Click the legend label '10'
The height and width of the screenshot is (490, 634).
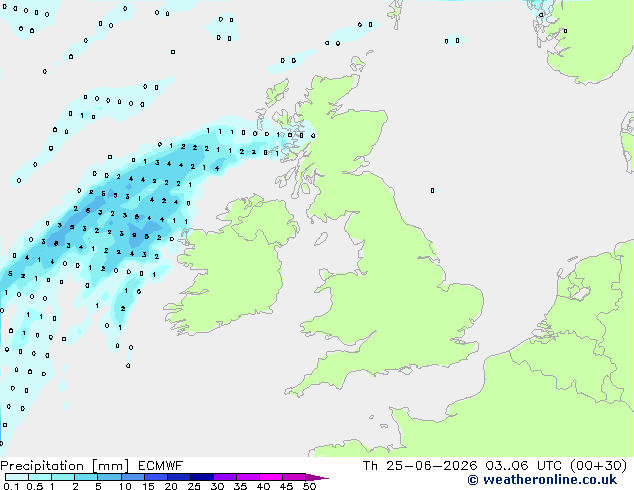(x=125, y=486)
